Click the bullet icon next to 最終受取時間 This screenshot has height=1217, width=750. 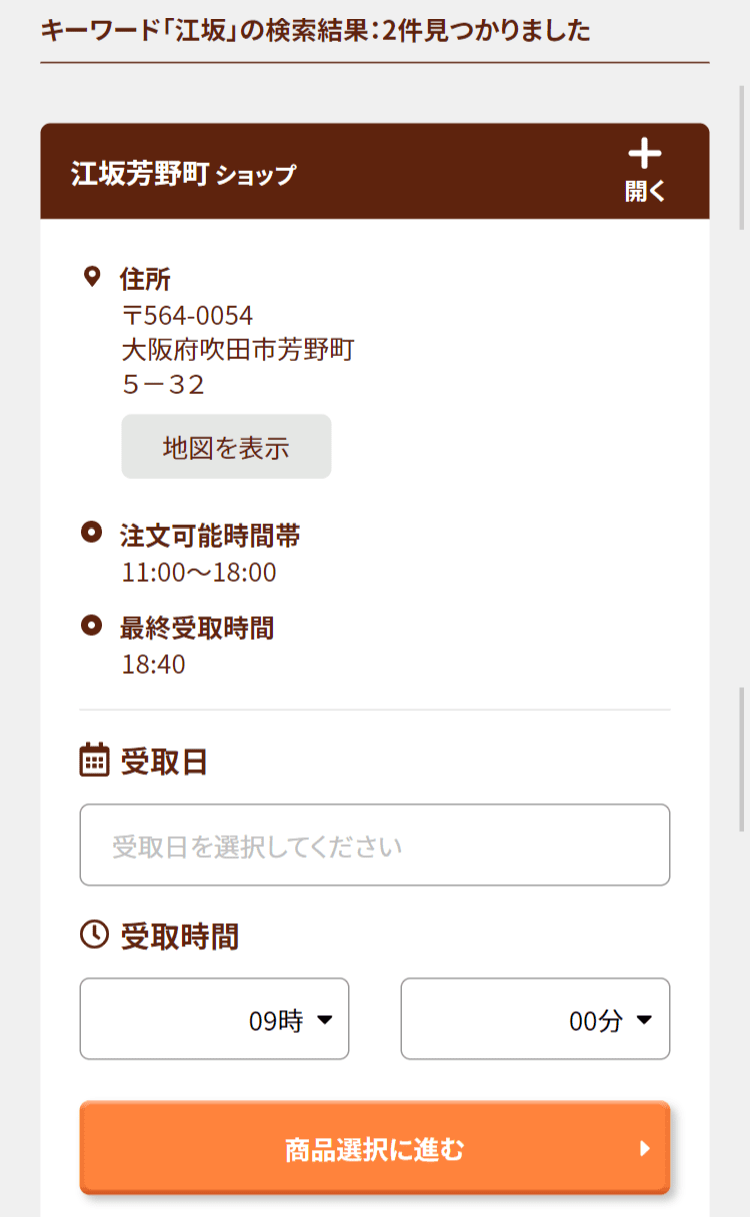pyautogui.click(x=92, y=626)
